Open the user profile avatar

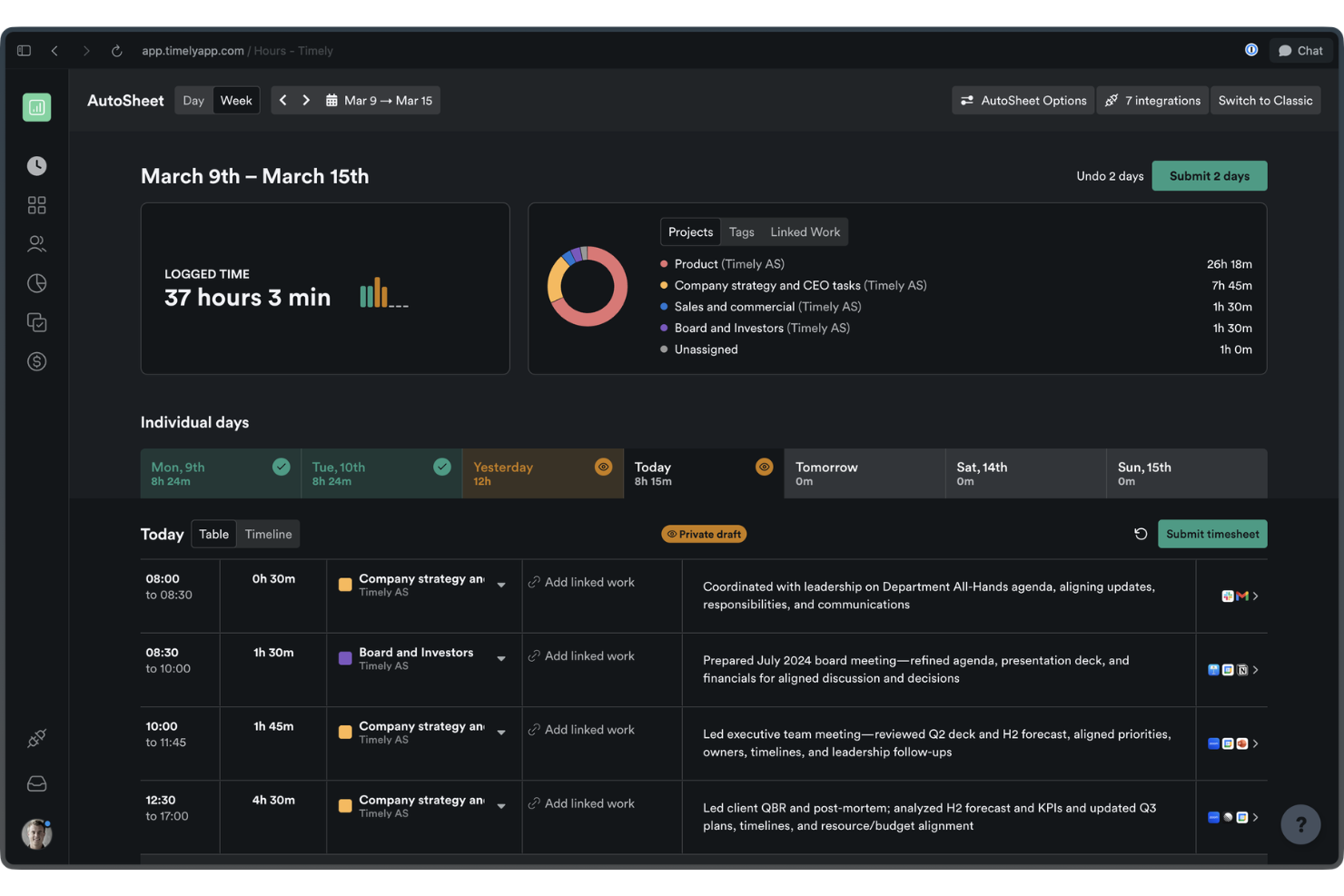(36, 833)
